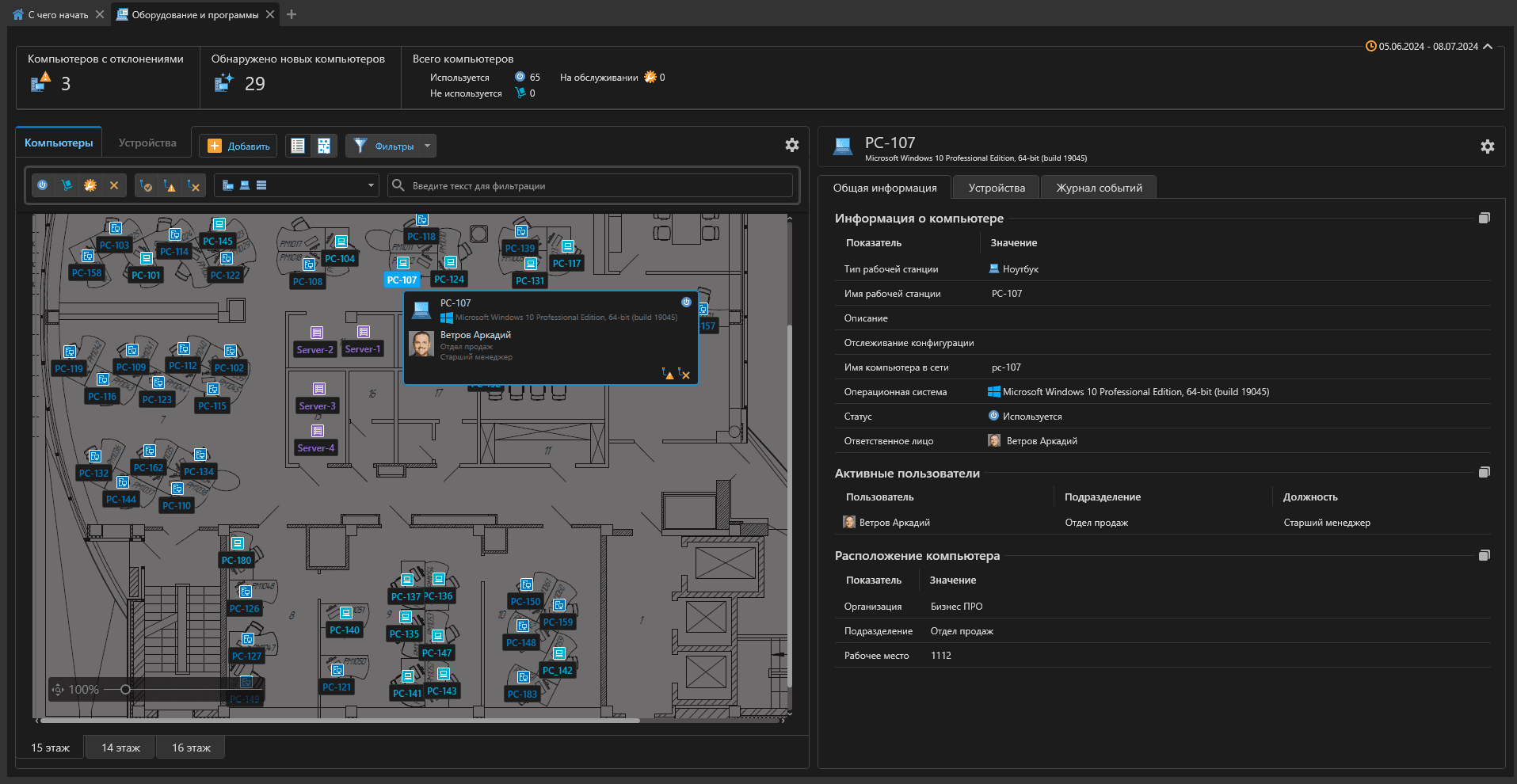Open settings gear in the PC-107 panel
This screenshot has height=784, width=1517.
coord(1487,147)
